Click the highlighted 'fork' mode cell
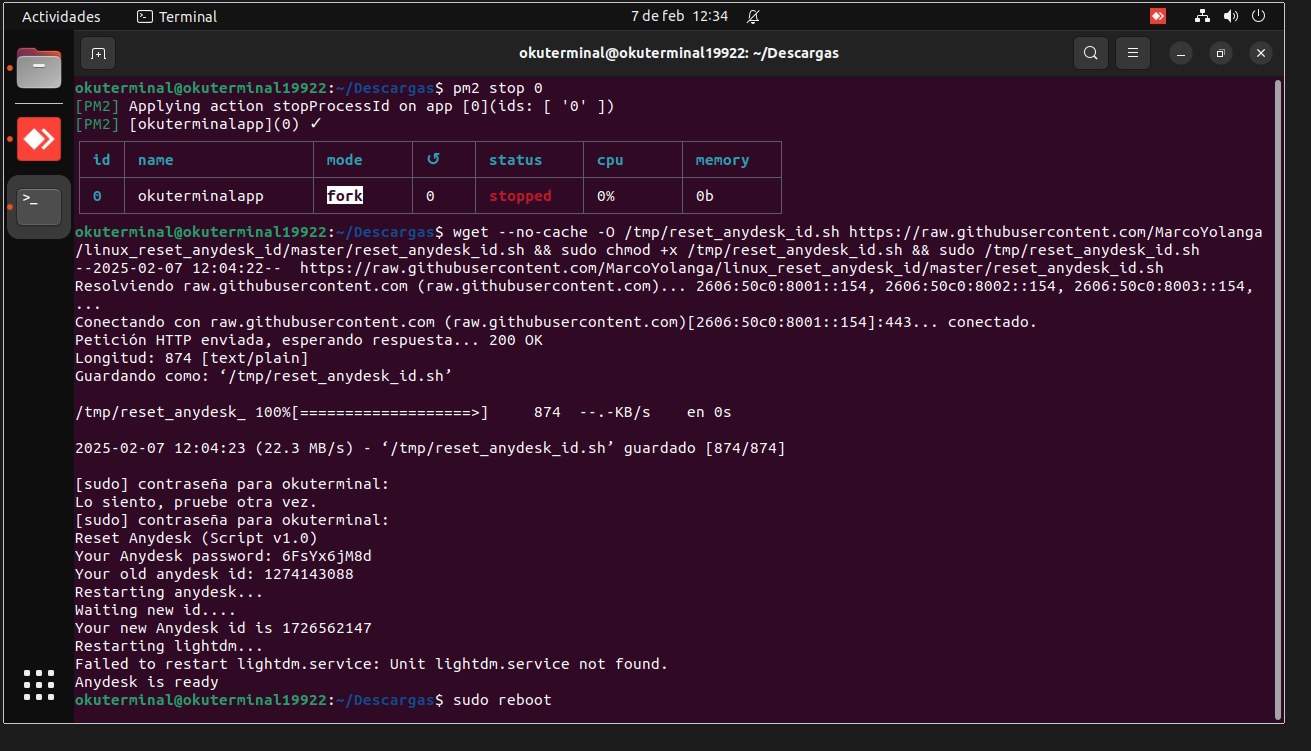The width and height of the screenshot is (1311, 751). coord(345,196)
